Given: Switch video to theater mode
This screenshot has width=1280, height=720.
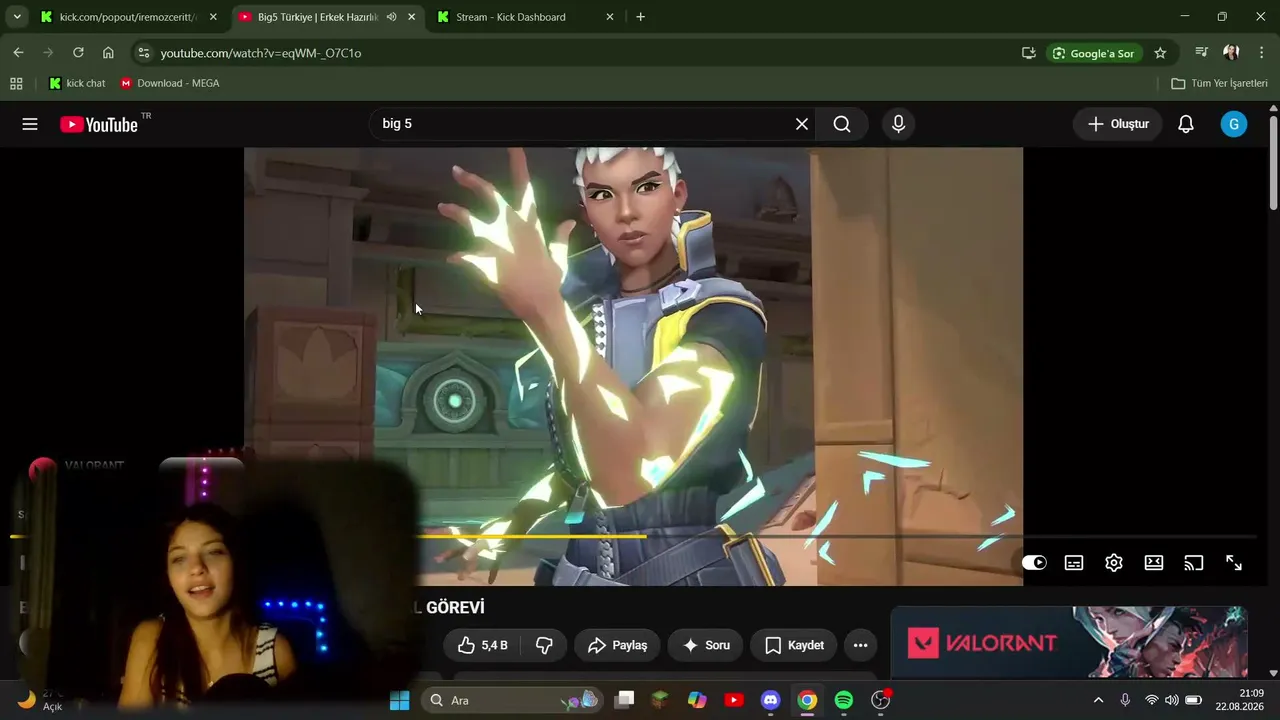Looking at the screenshot, I should tap(1154, 563).
